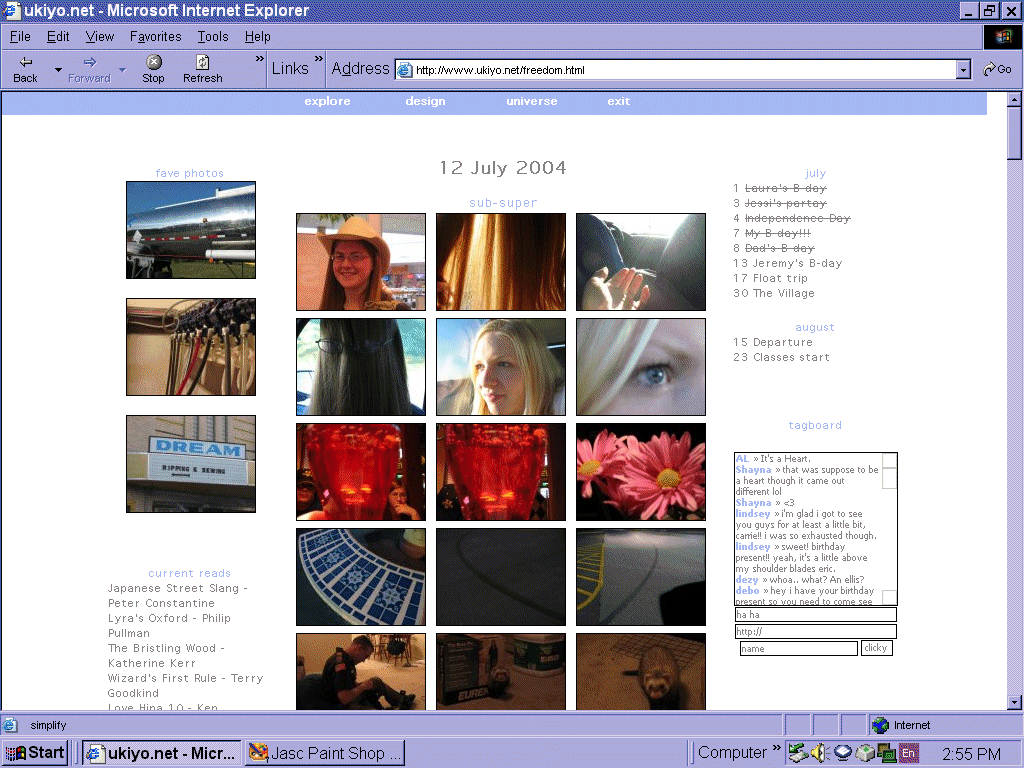Click the Forward arrow icon
This screenshot has height=768, width=1024.
pos(89,62)
